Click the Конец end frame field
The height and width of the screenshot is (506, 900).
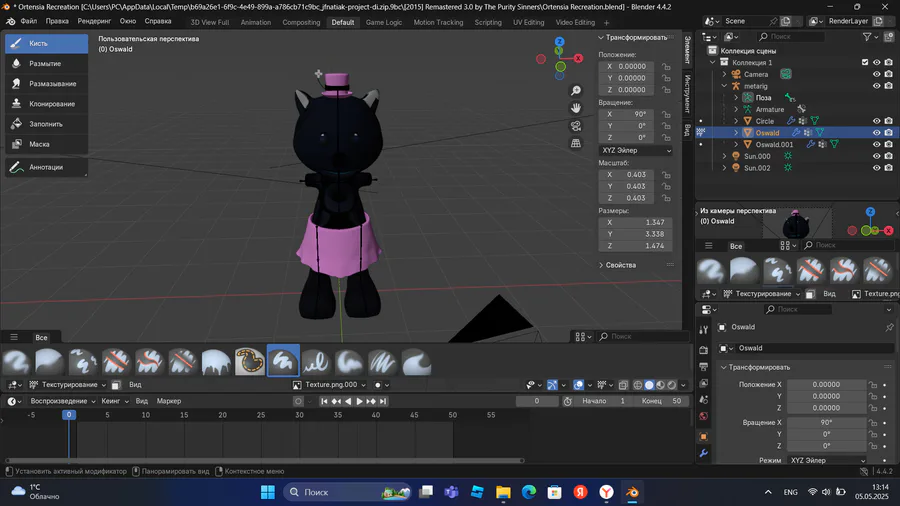click(x=661, y=401)
